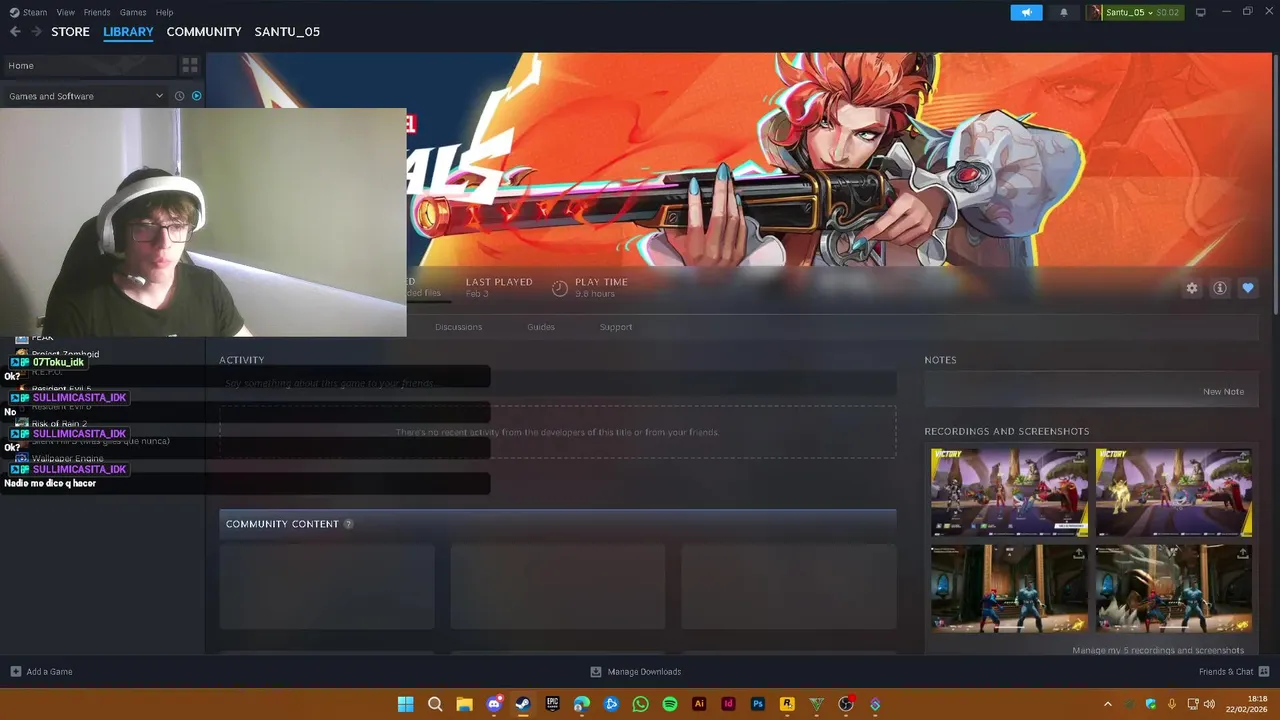Screen dimensions: 1280x720
Task: Launch Photoshop from taskbar
Action: pyautogui.click(x=758, y=704)
